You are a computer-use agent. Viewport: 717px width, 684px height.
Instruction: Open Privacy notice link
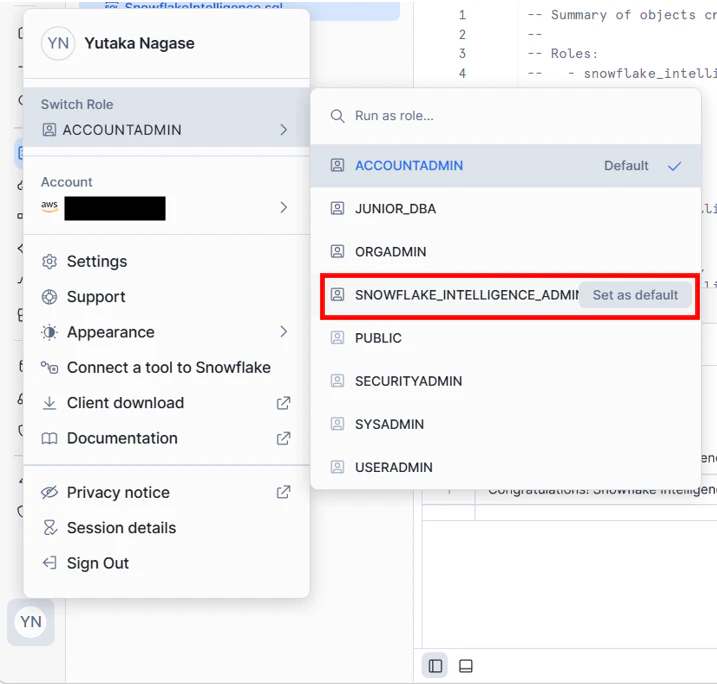click(166, 492)
